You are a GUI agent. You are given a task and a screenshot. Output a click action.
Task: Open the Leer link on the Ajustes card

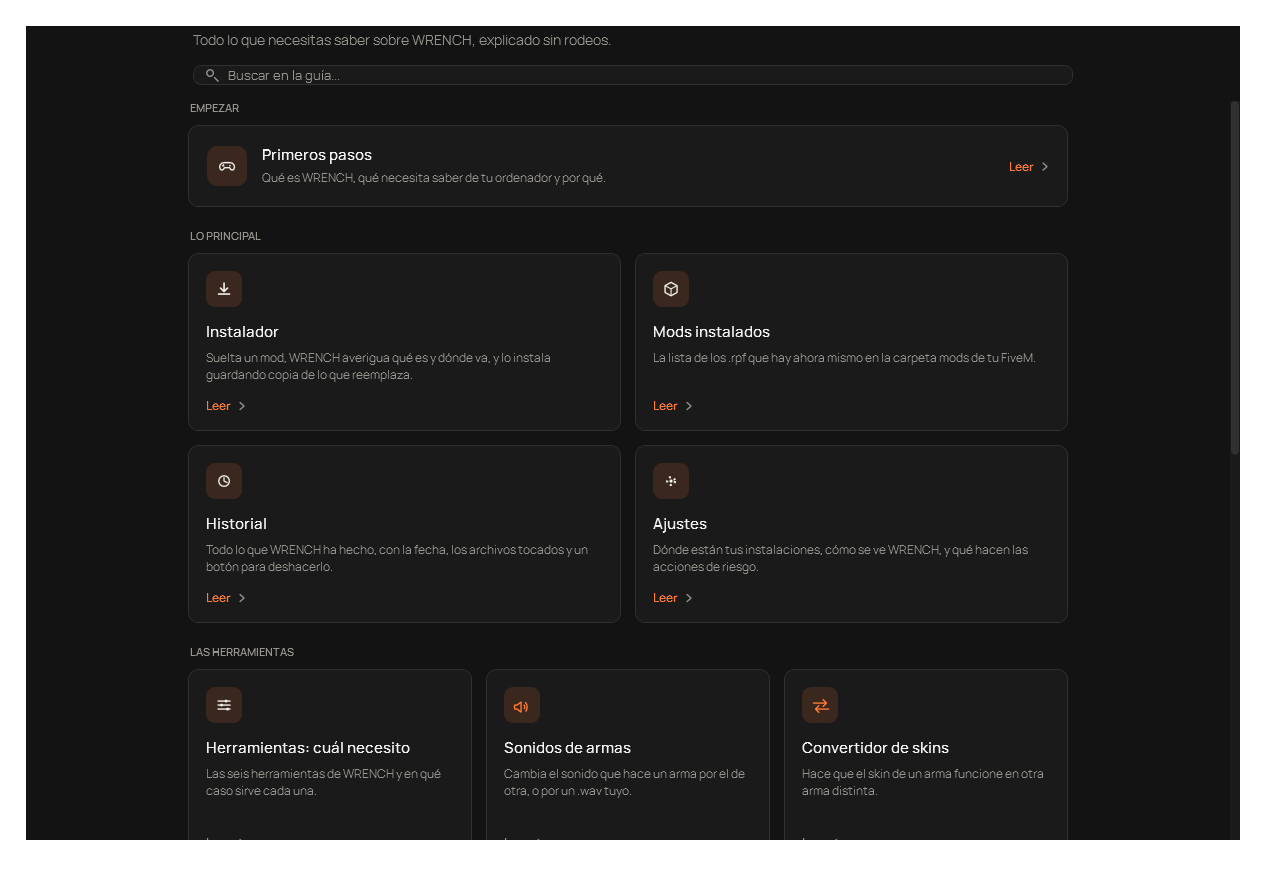(x=673, y=598)
